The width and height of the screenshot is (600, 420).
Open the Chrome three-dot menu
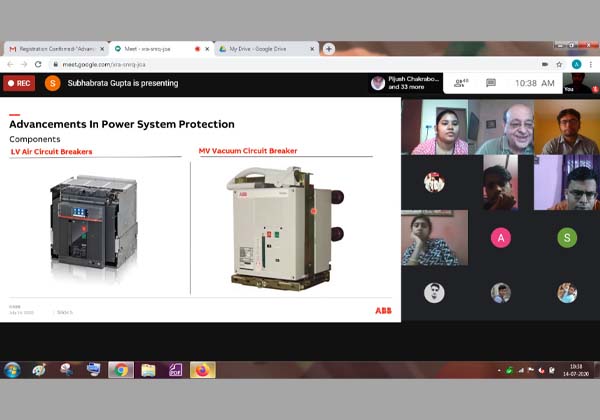(591, 64)
